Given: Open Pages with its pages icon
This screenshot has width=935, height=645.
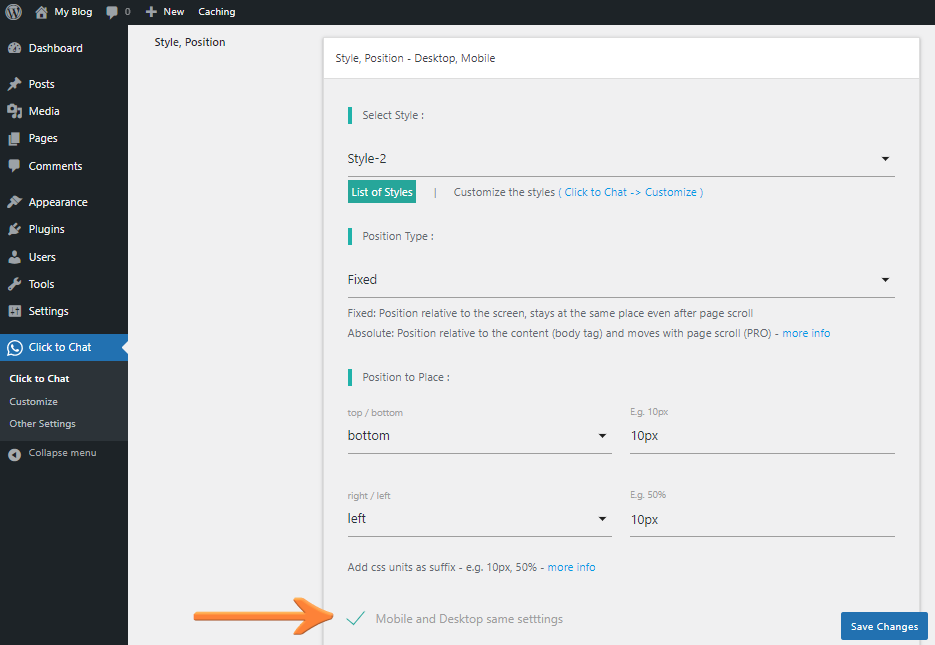Looking at the screenshot, I should coord(15,138).
